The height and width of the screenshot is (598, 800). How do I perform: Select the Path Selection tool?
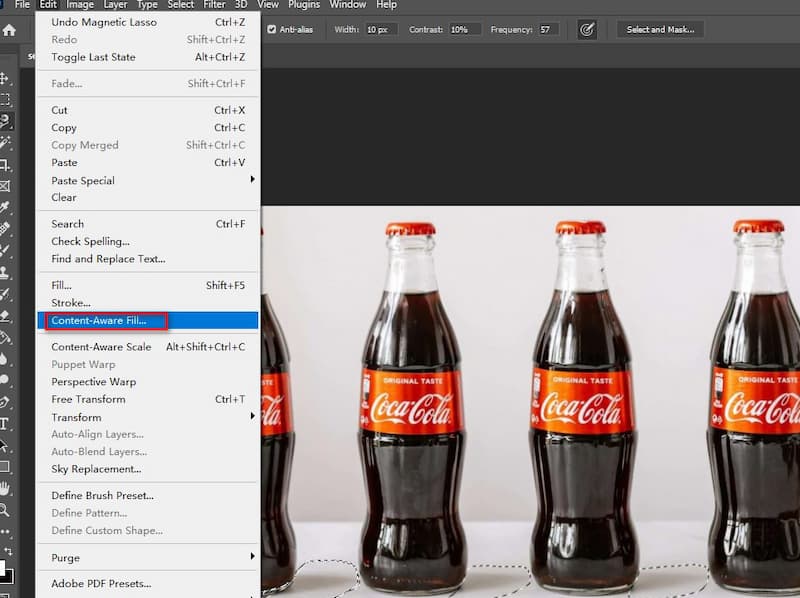5,445
